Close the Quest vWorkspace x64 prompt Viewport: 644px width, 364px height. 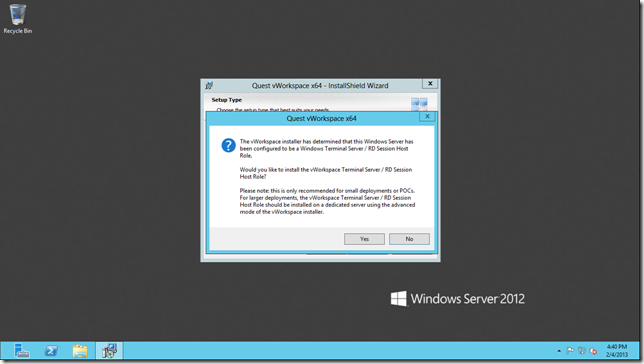(427, 117)
